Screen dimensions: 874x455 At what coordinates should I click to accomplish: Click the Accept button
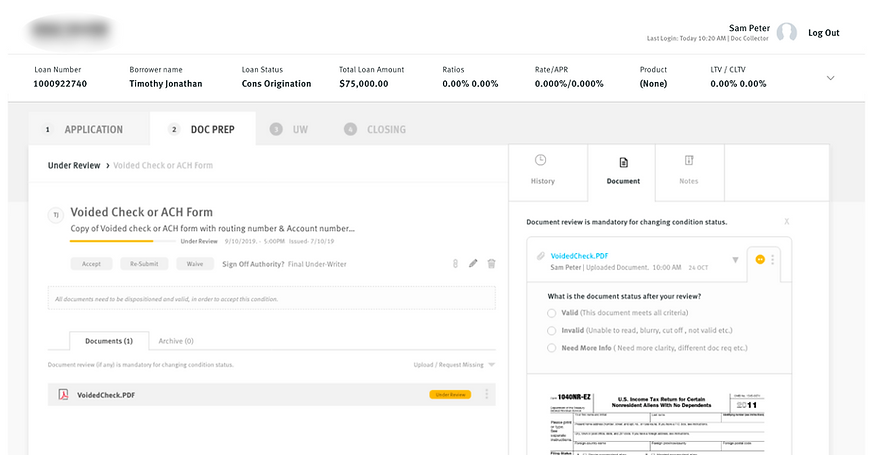tap(91, 264)
